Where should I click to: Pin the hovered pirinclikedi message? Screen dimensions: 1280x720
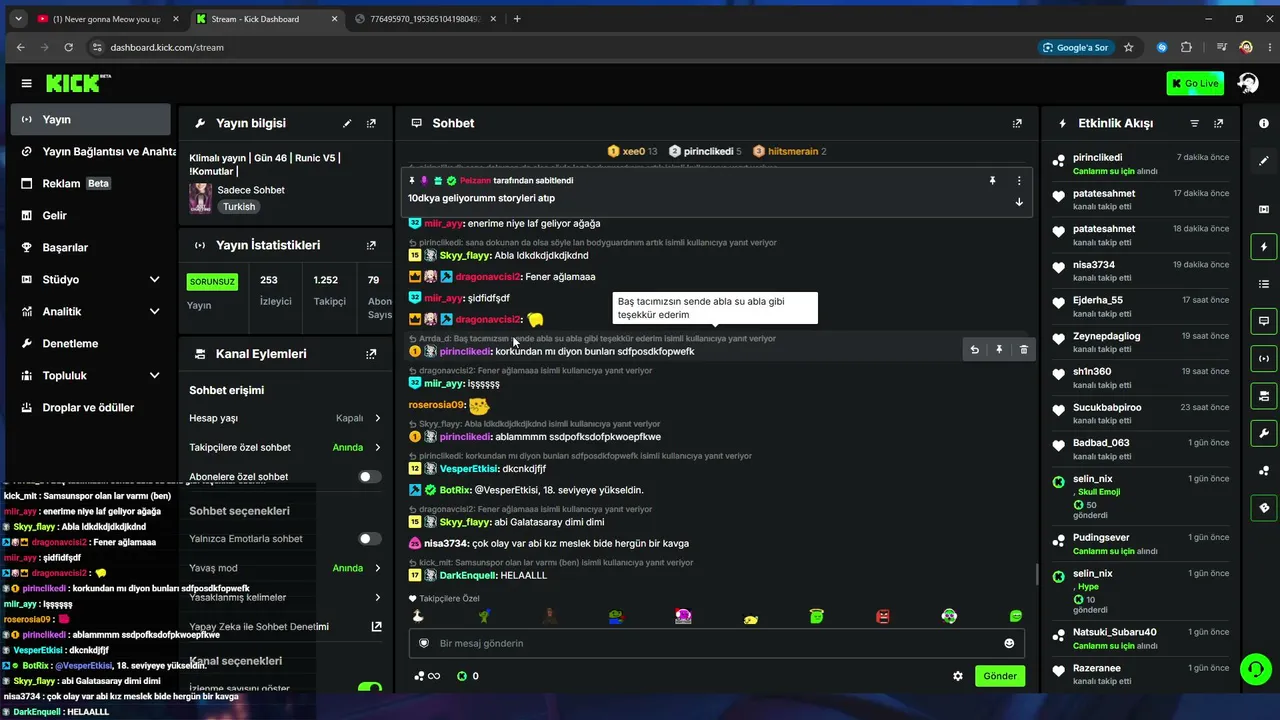[x=999, y=350]
